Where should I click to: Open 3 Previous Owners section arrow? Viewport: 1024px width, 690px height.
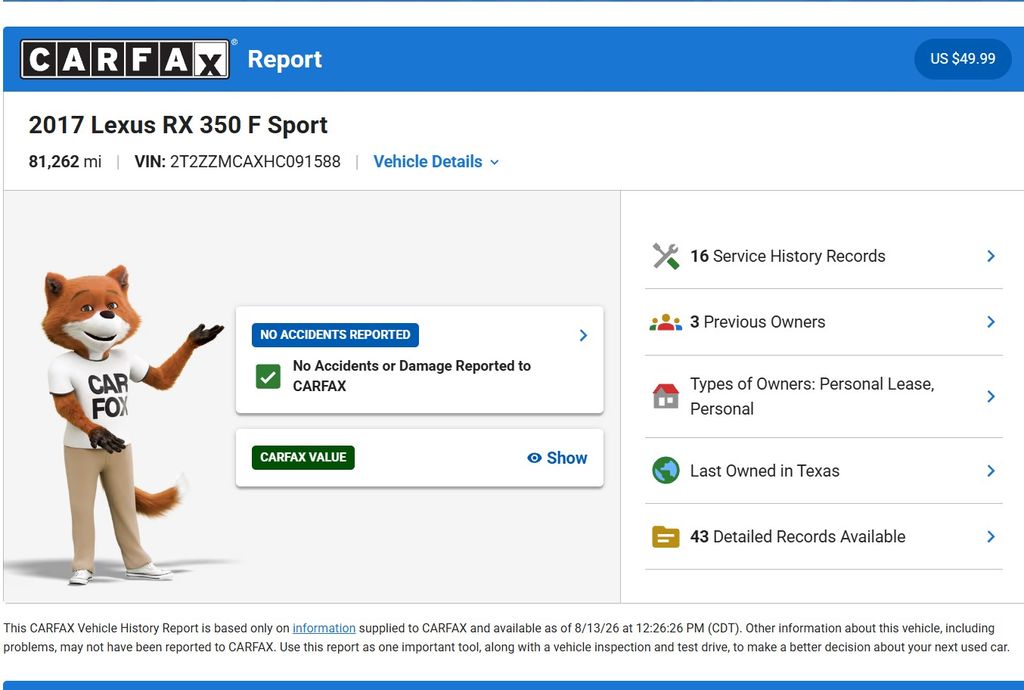click(x=991, y=322)
